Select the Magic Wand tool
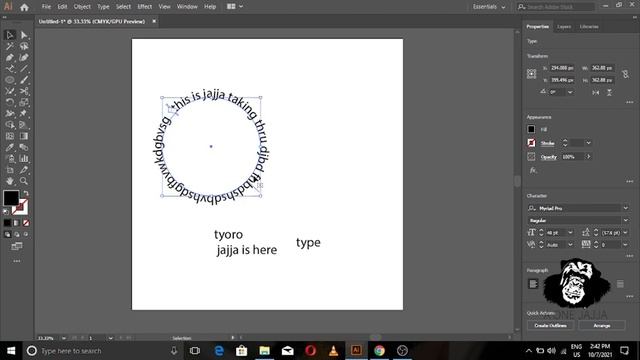The image size is (640, 360). (10, 46)
